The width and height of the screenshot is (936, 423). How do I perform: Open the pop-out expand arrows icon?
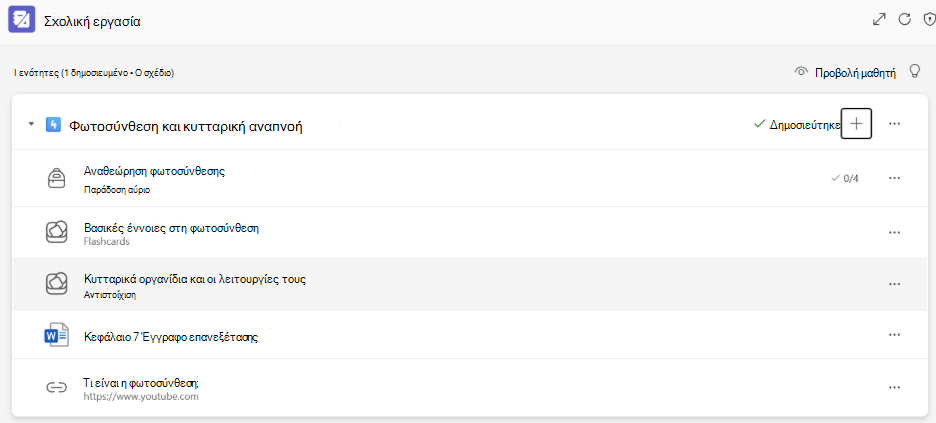pos(879,19)
